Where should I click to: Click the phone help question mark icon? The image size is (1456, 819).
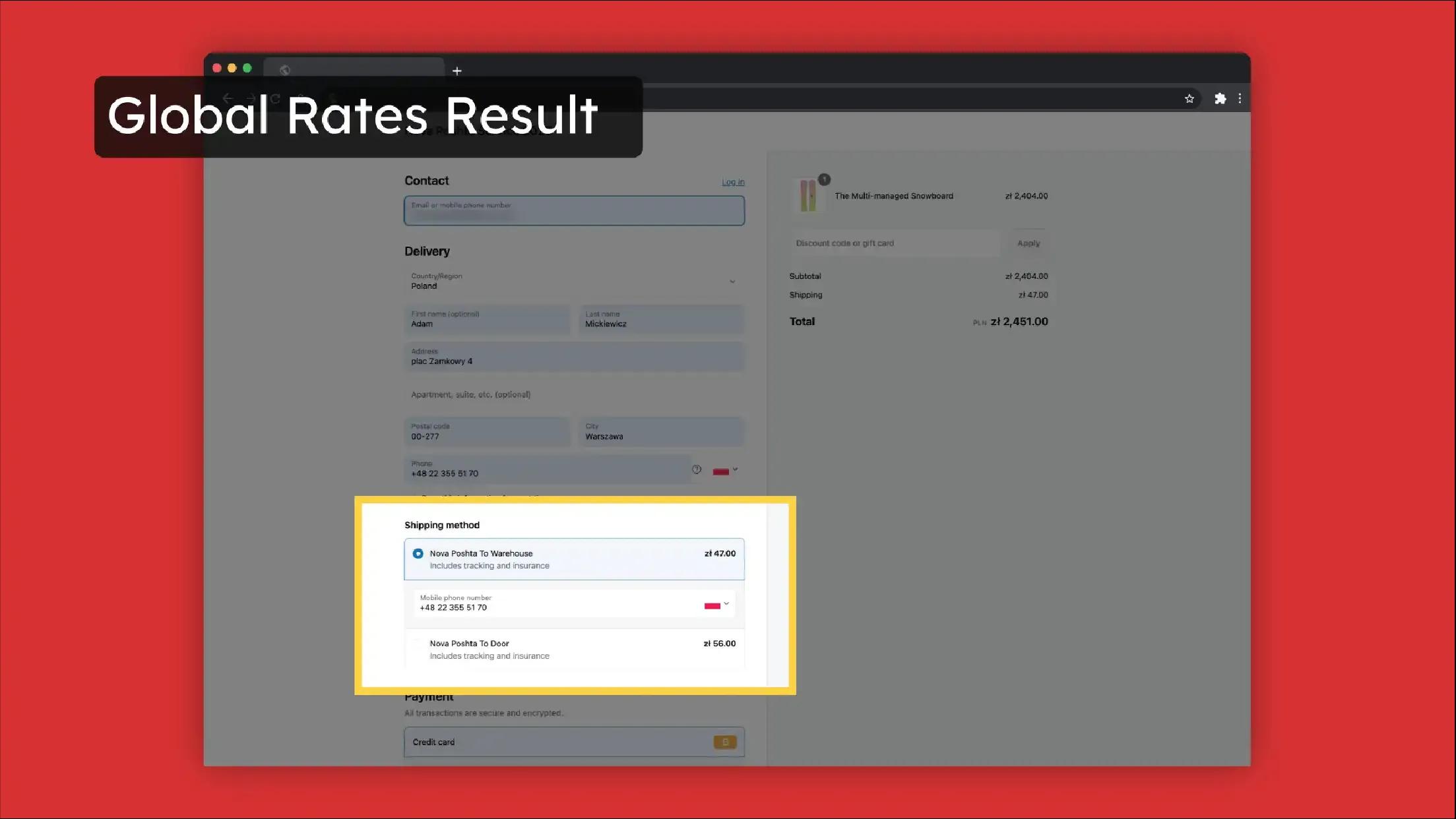coord(697,470)
